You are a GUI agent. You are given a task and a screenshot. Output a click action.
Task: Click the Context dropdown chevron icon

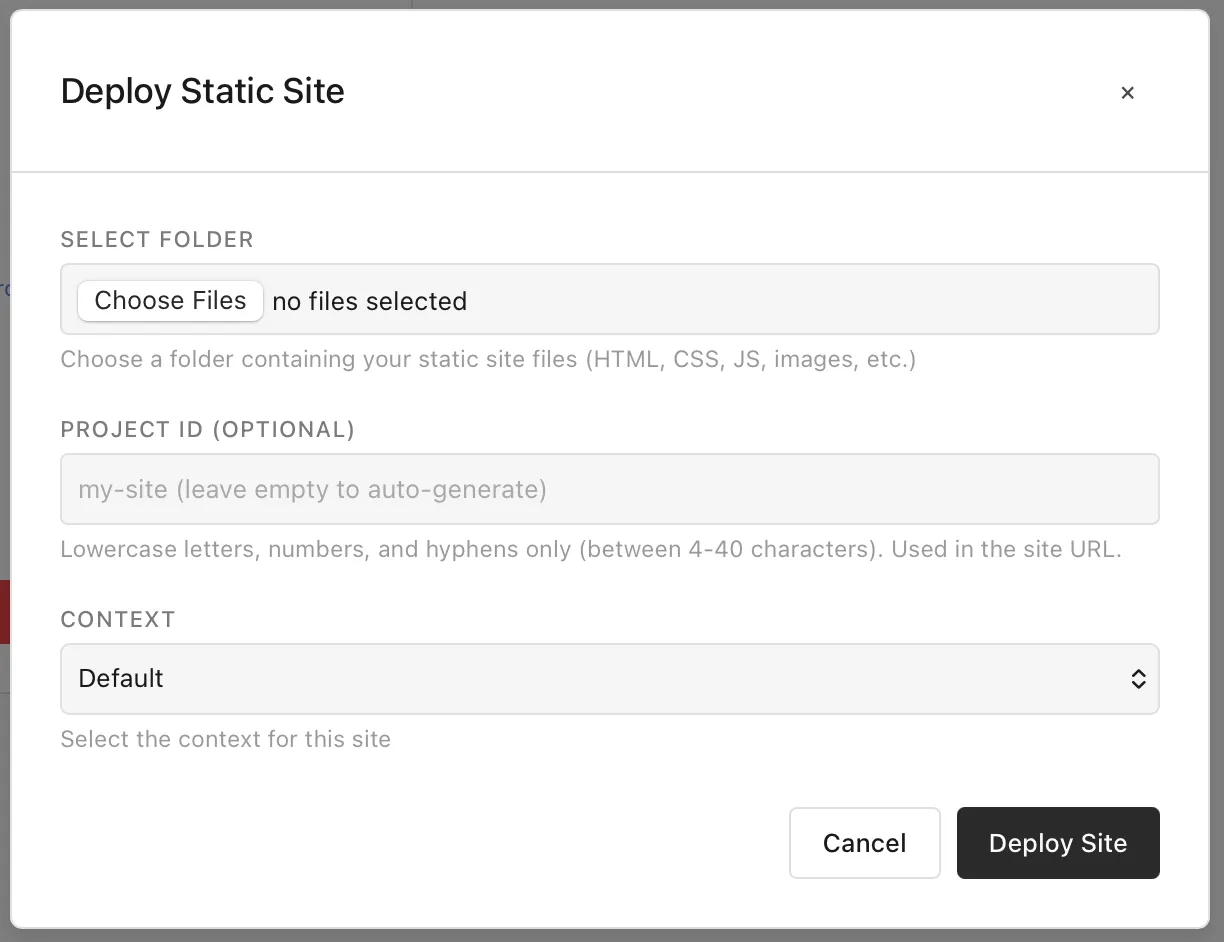point(1138,679)
